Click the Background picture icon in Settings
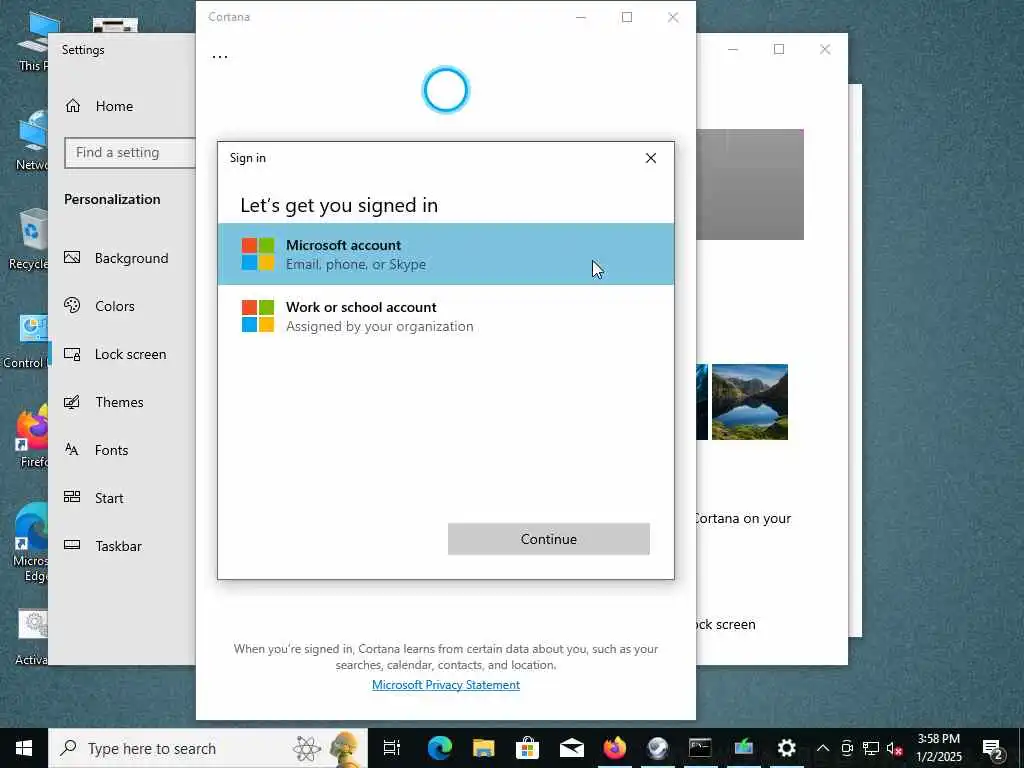Image resolution: width=1024 pixels, height=768 pixels. [72, 257]
